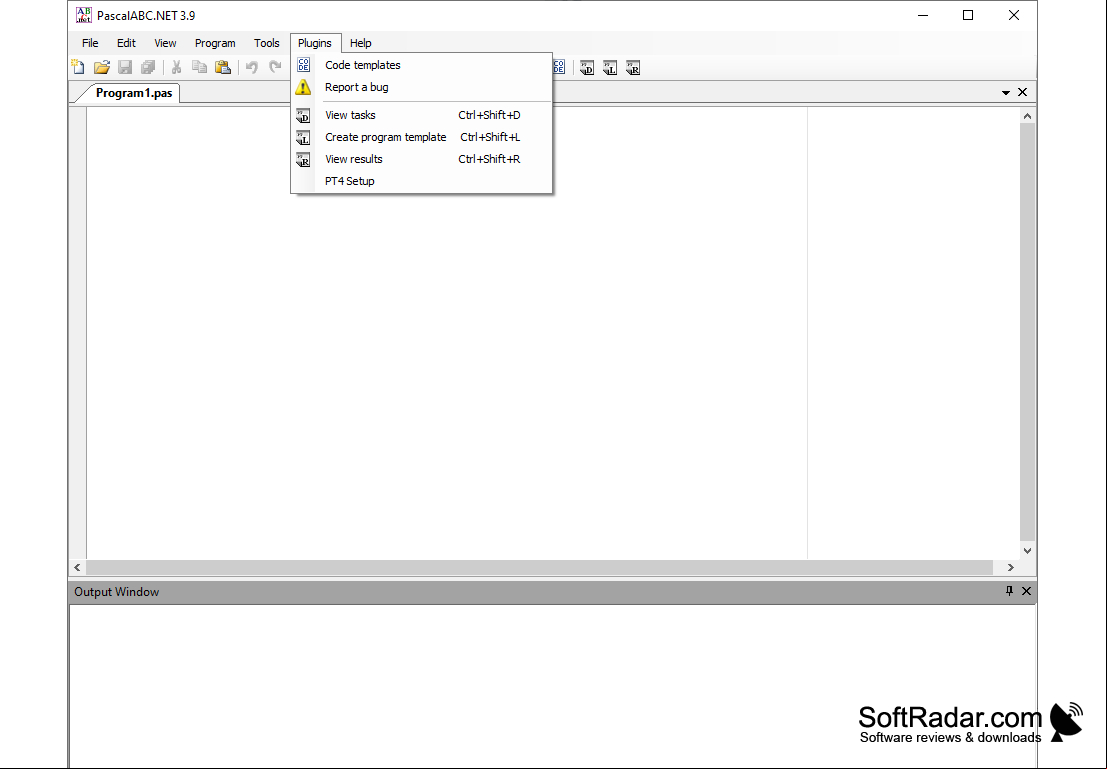Click the Undo arrow icon
The width and height of the screenshot is (1107, 769).
[x=252, y=67]
